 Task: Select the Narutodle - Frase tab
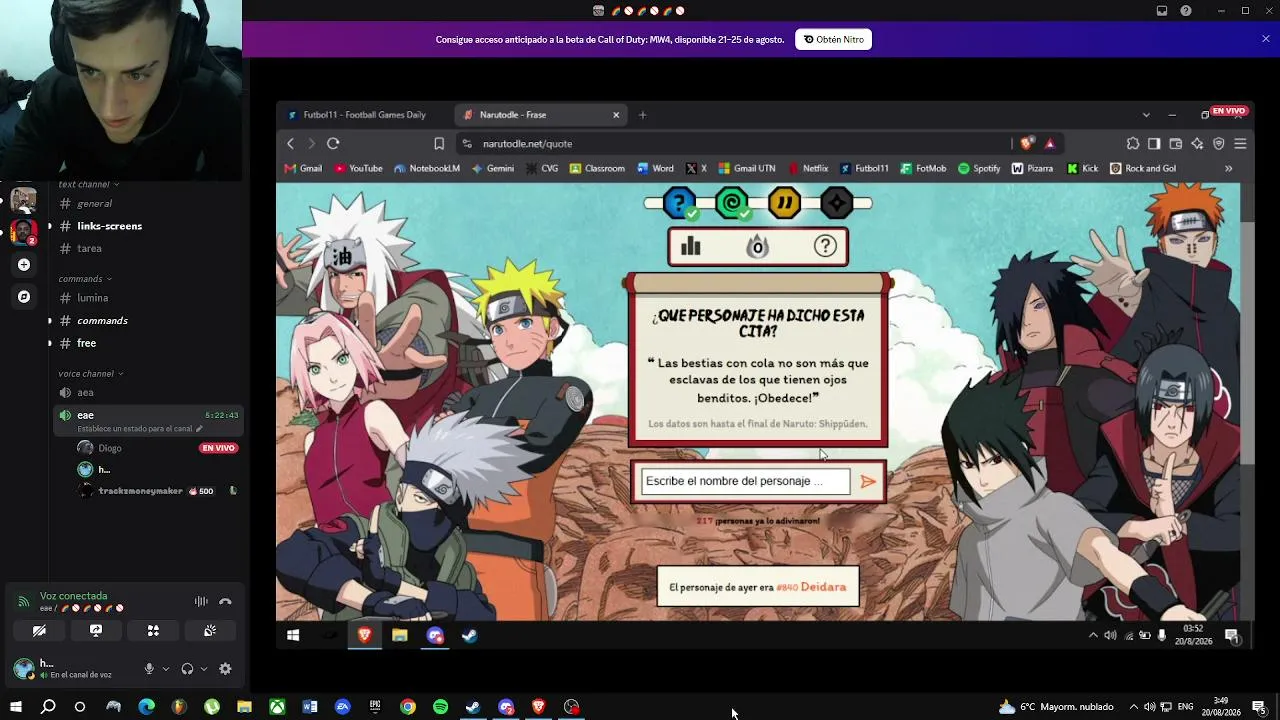click(x=540, y=115)
